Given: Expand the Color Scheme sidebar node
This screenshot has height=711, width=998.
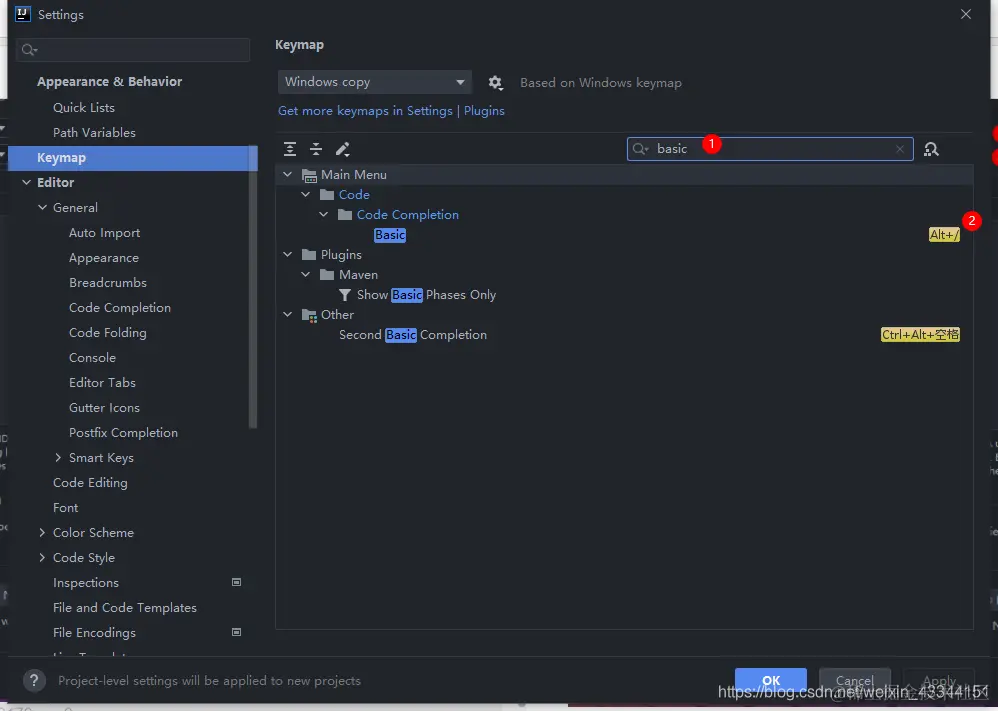Looking at the screenshot, I should point(42,532).
